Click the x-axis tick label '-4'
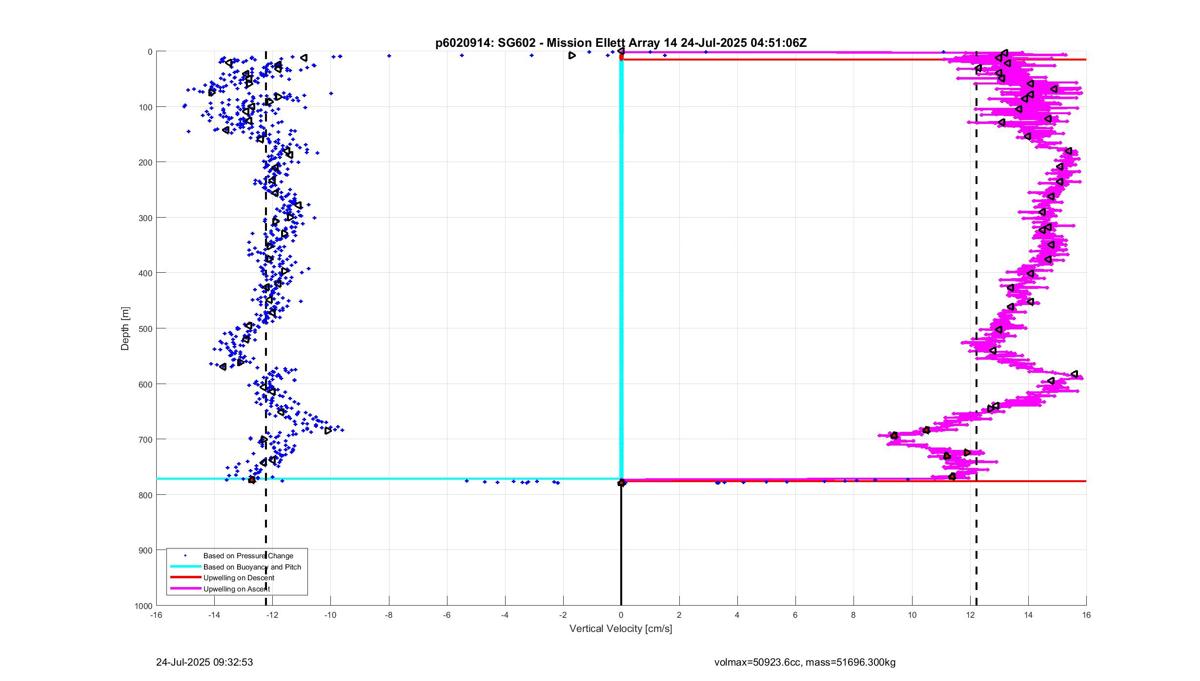Viewport: 1200px width, 681px height. point(505,615)
